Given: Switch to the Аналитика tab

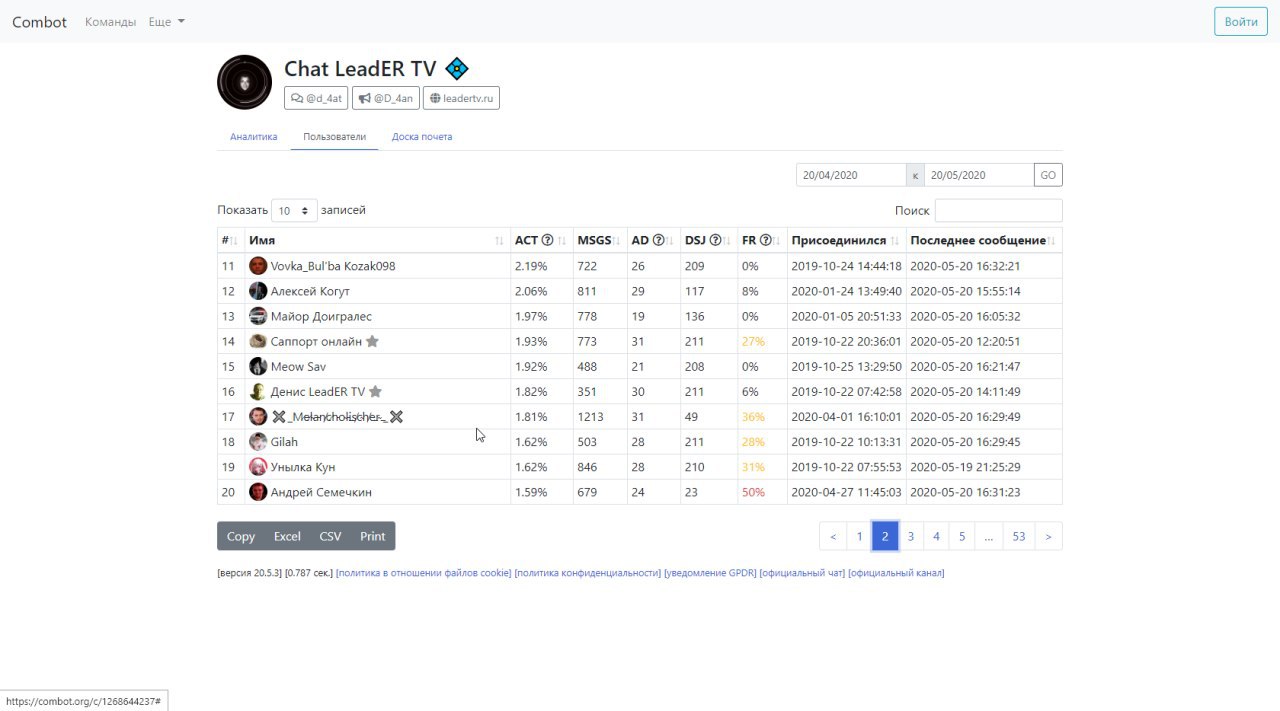Looking at the screenshot, I should pyautogui.click(x=253, y=136).
